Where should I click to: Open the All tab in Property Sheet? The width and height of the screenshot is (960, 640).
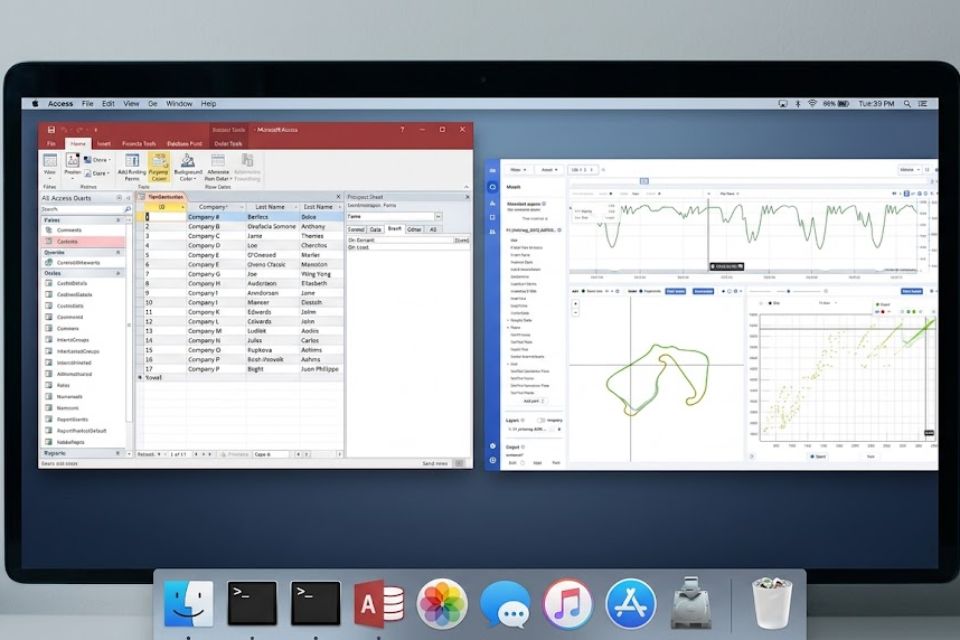tap(433, 230)
